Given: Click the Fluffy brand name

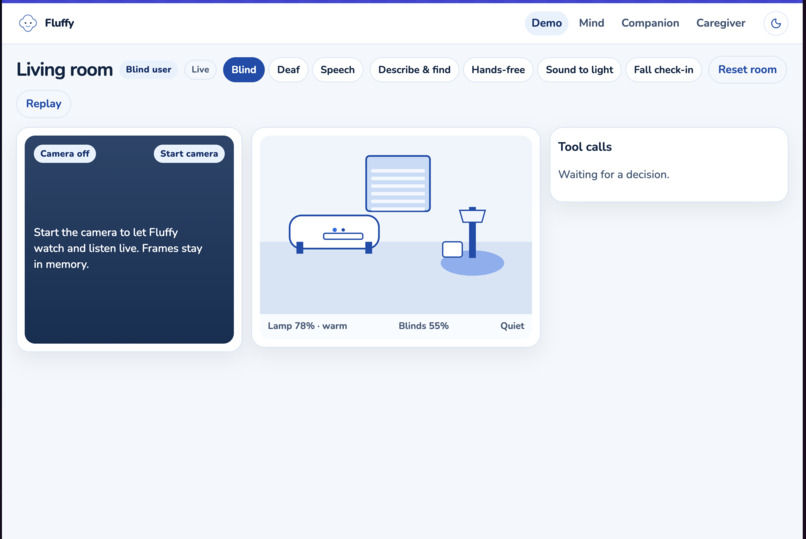Looking at the screenshot, I should click(59, 23).
